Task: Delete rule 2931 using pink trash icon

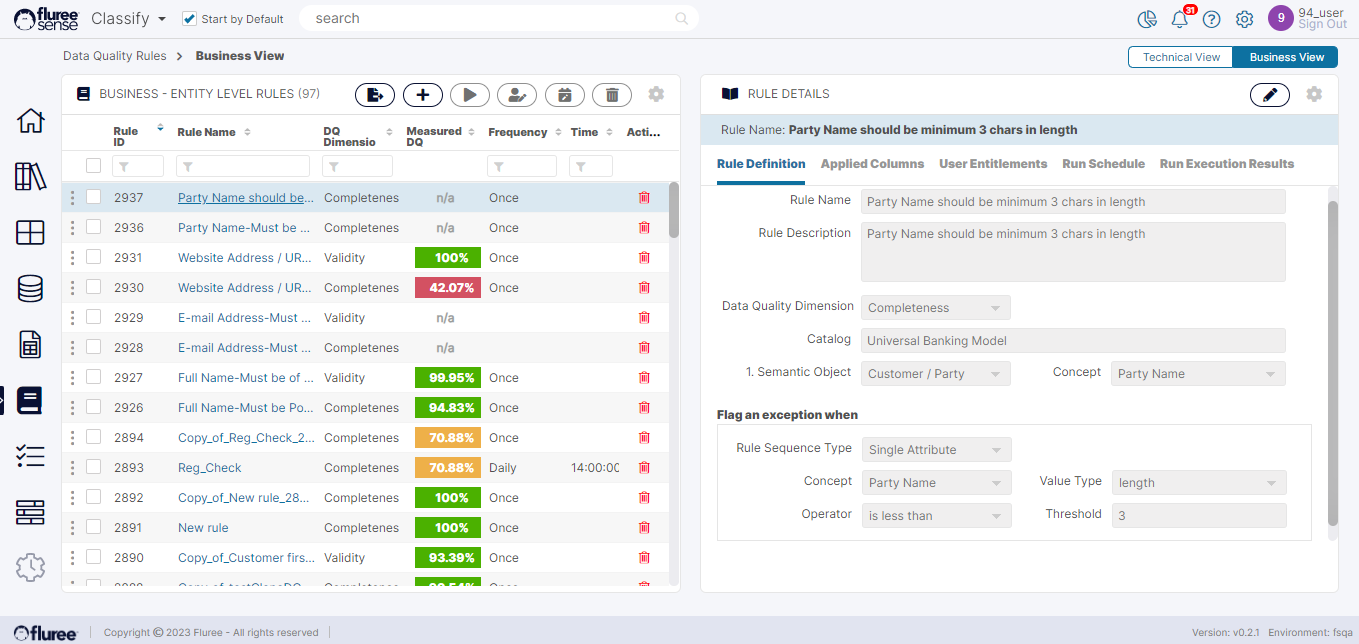Action: tap(644, 258)
